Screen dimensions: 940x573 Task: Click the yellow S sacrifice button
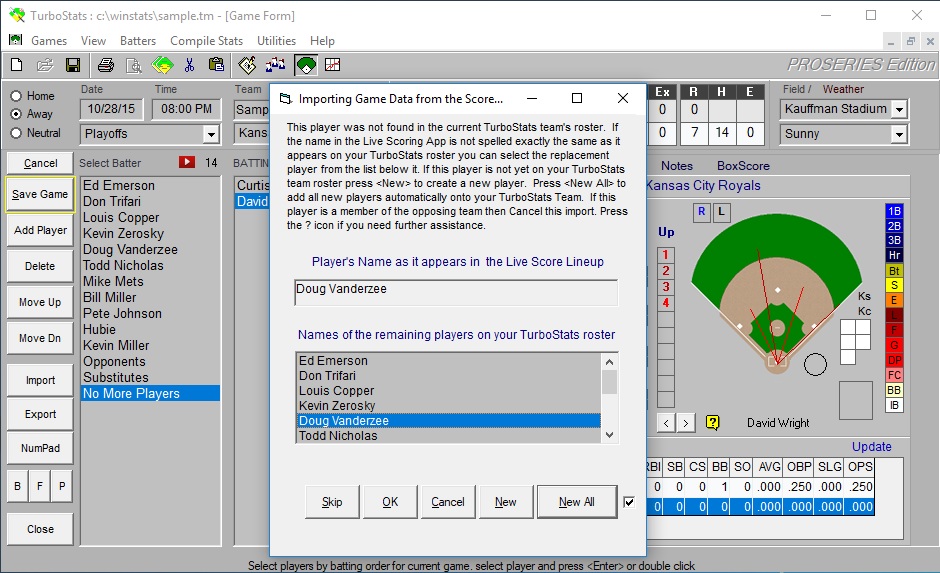(x=894, y=285)
